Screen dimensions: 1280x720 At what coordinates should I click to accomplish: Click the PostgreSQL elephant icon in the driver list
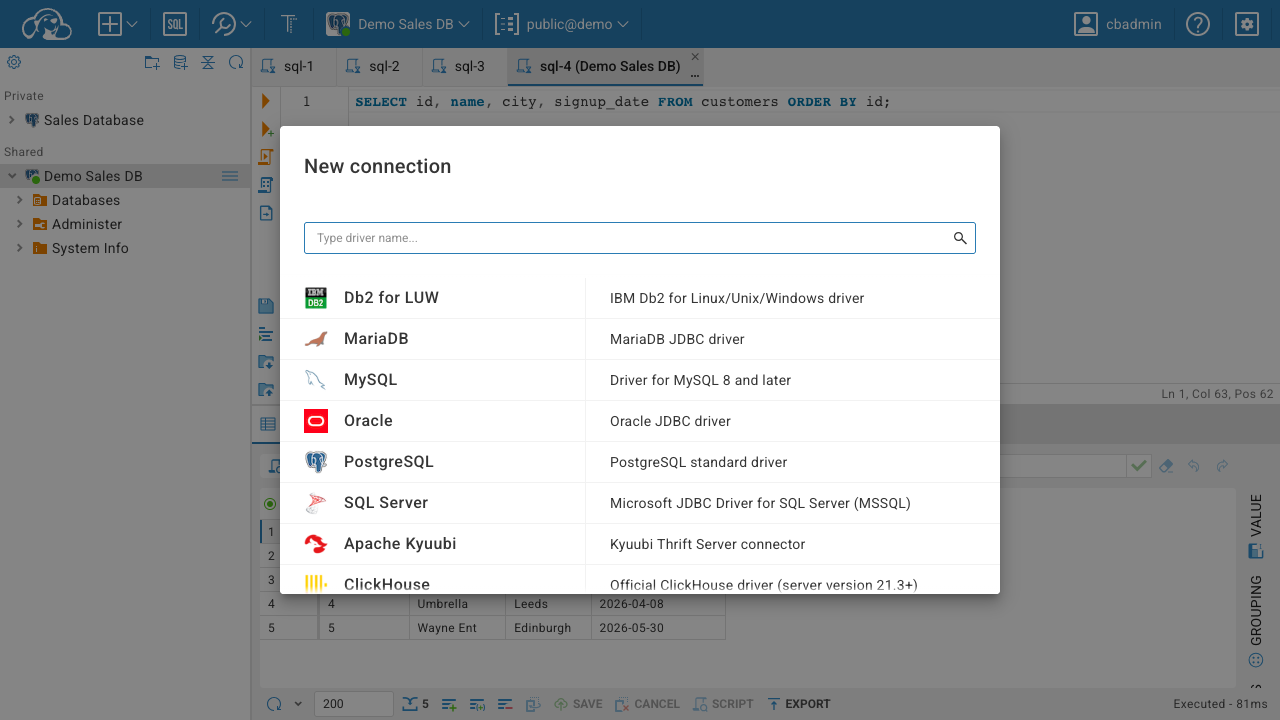coord(316,462)
